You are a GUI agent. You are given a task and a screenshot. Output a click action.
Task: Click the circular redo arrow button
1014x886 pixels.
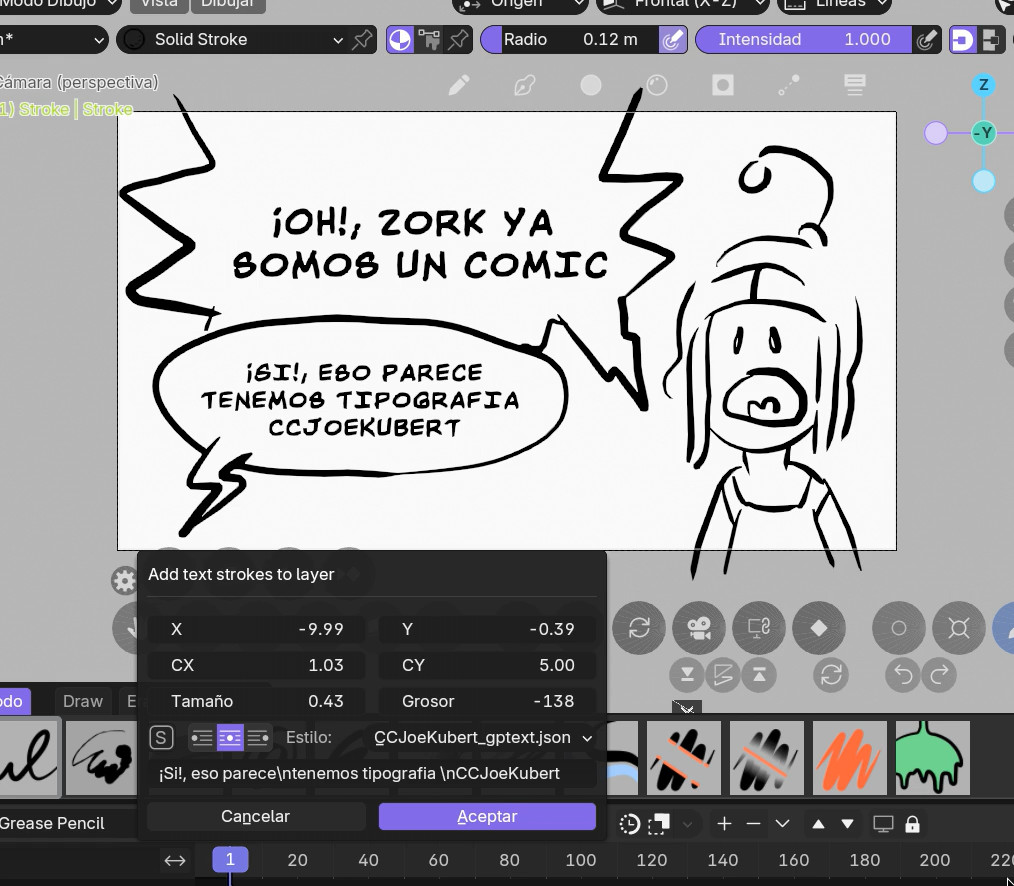click(x=940, y=675)
